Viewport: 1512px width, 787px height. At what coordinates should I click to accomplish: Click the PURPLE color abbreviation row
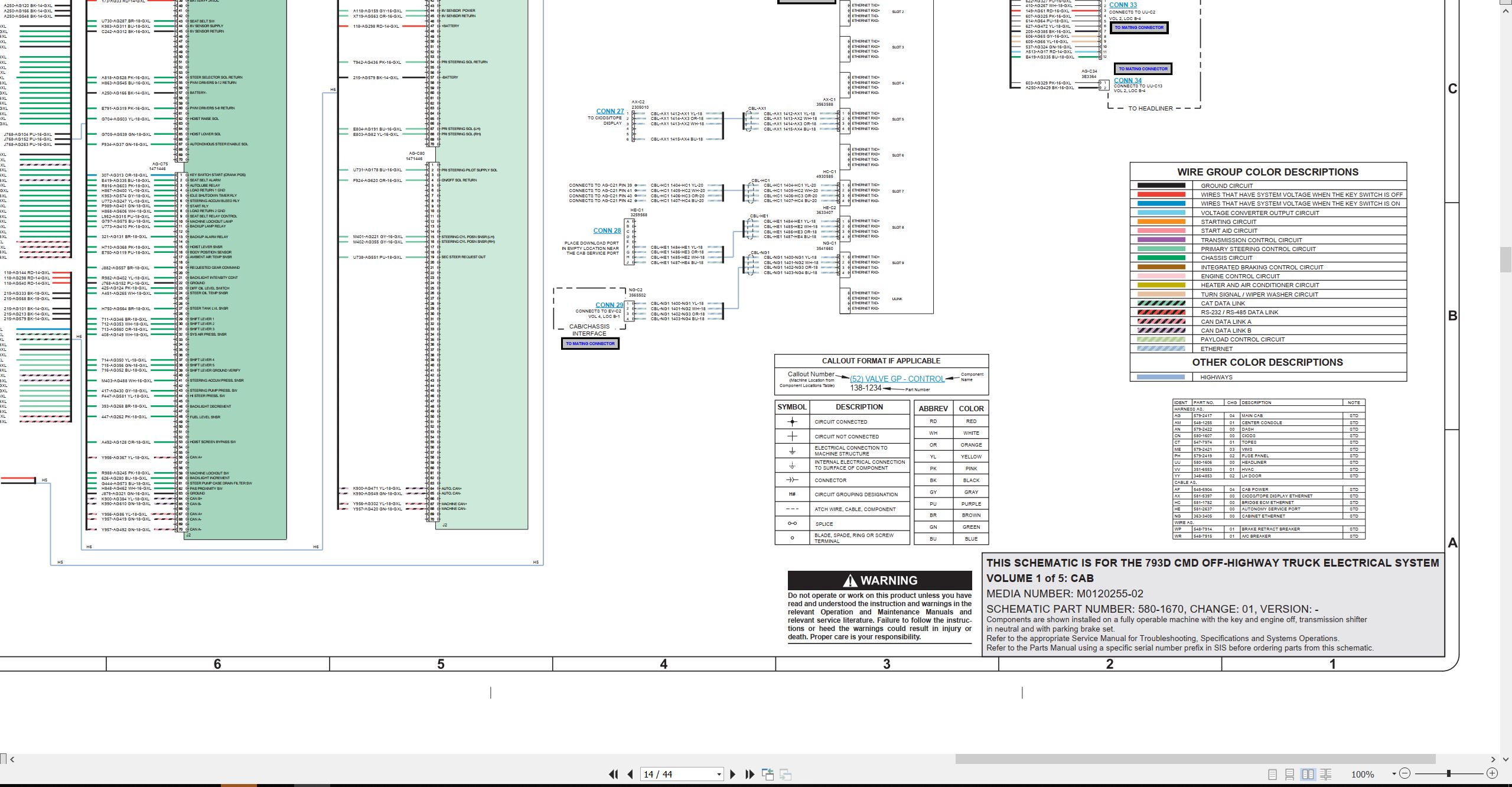(x=951, y=504)
